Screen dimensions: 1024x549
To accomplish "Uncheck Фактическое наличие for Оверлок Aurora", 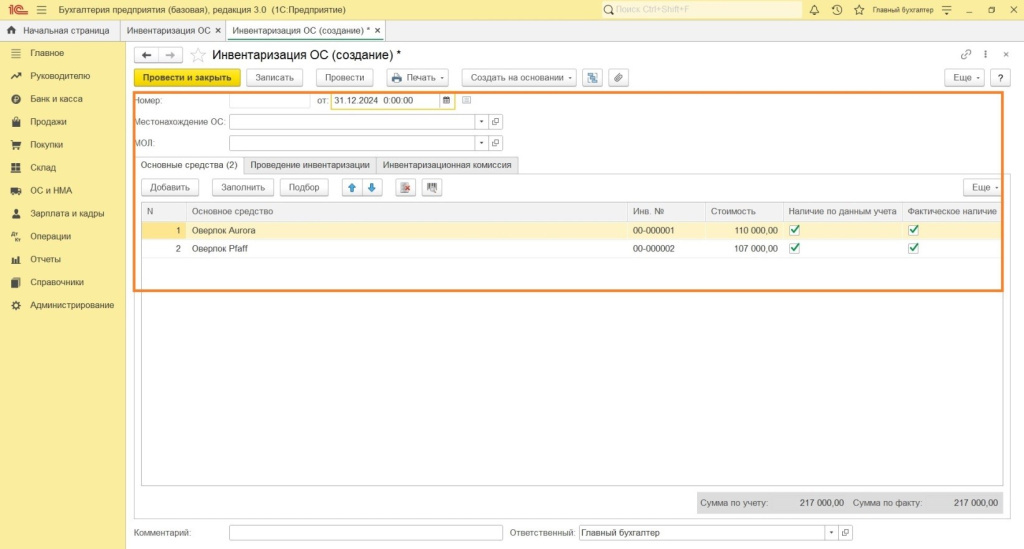I will (913, 230).
